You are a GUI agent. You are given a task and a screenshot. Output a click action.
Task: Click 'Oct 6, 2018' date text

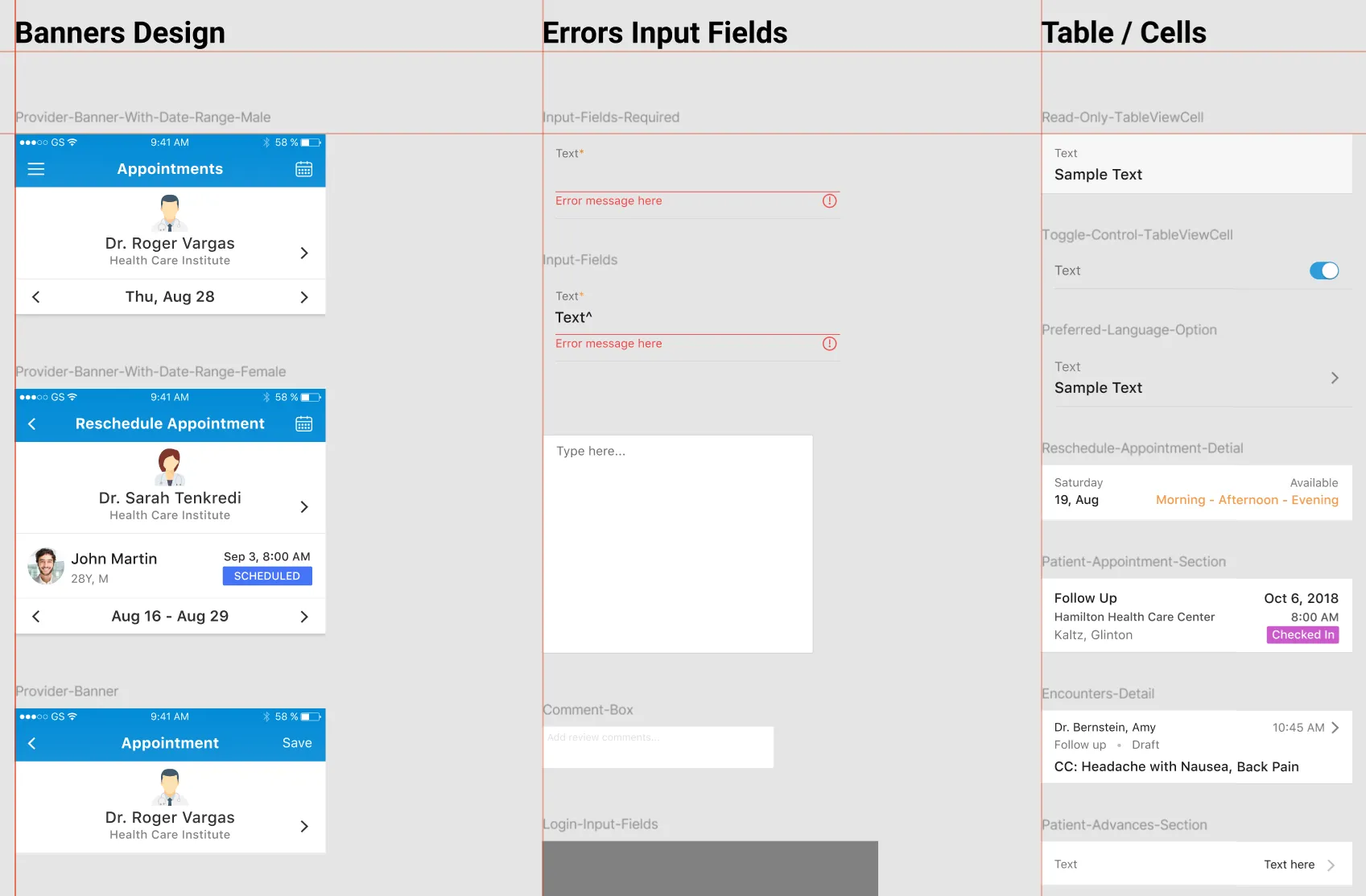click(1302, 598)
